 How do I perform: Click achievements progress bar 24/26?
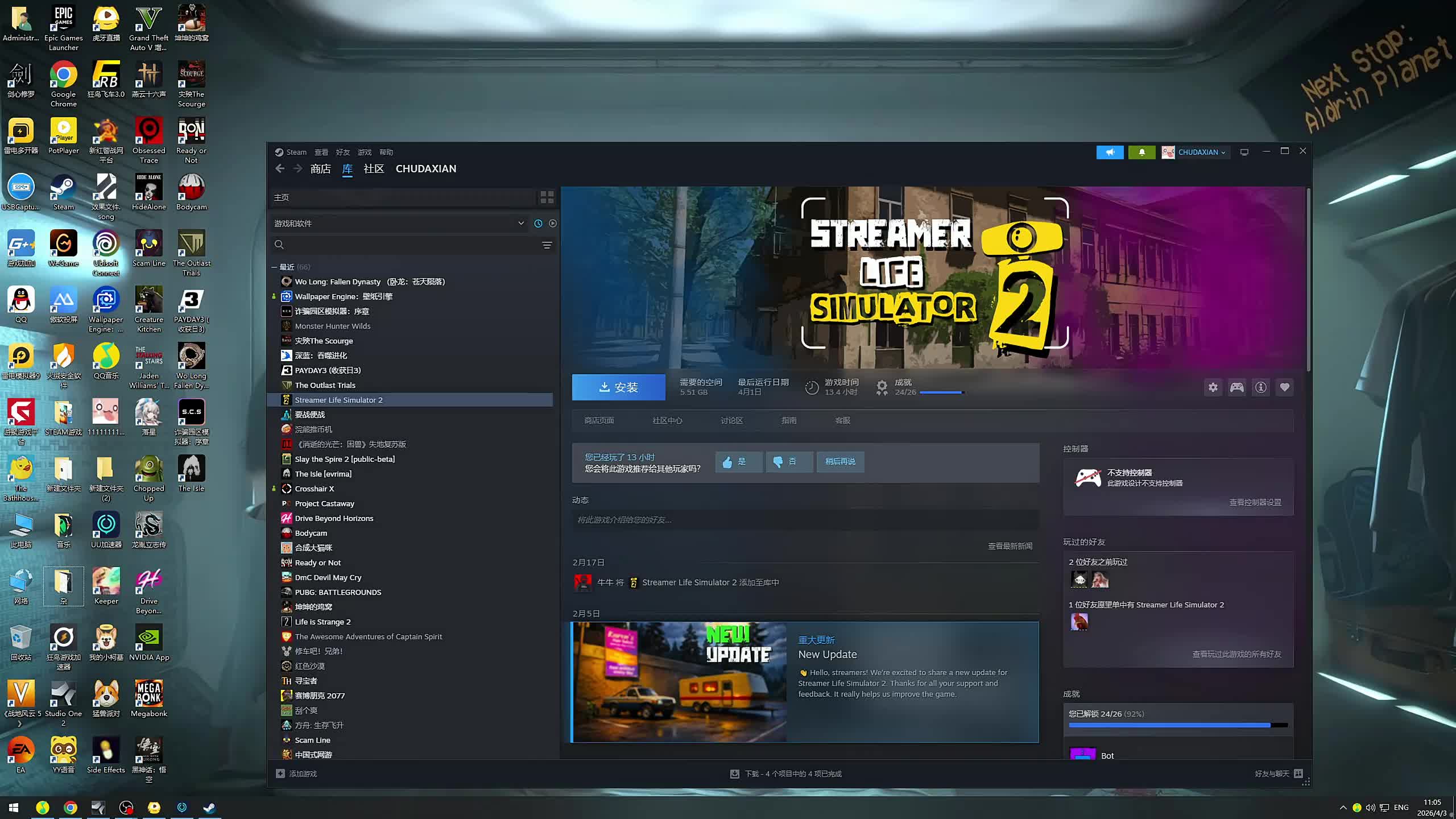point(941,392)
